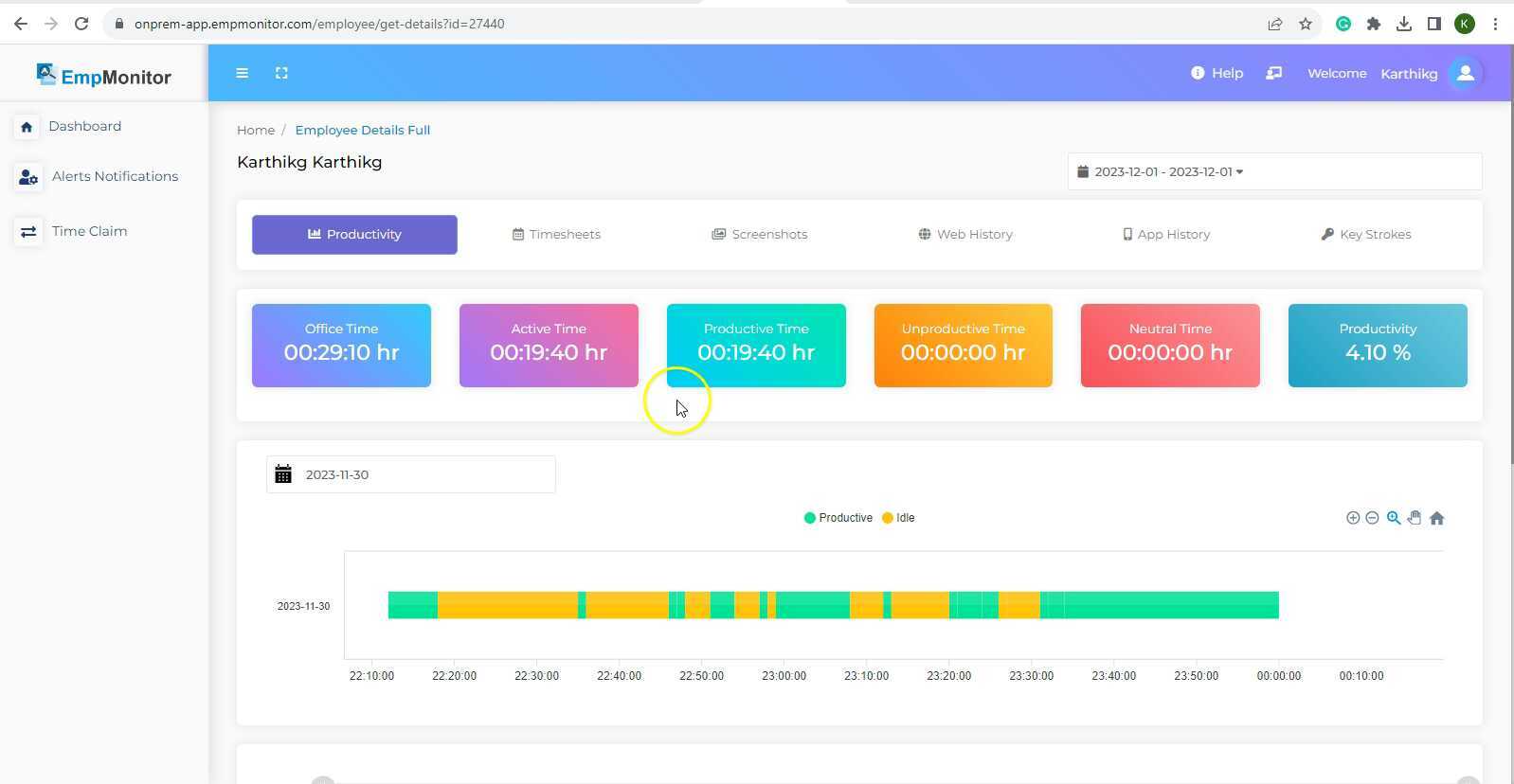Screen dimensions: 1514x784
Task: Toggle Productive series in chart legend
Action: [838, 518]
